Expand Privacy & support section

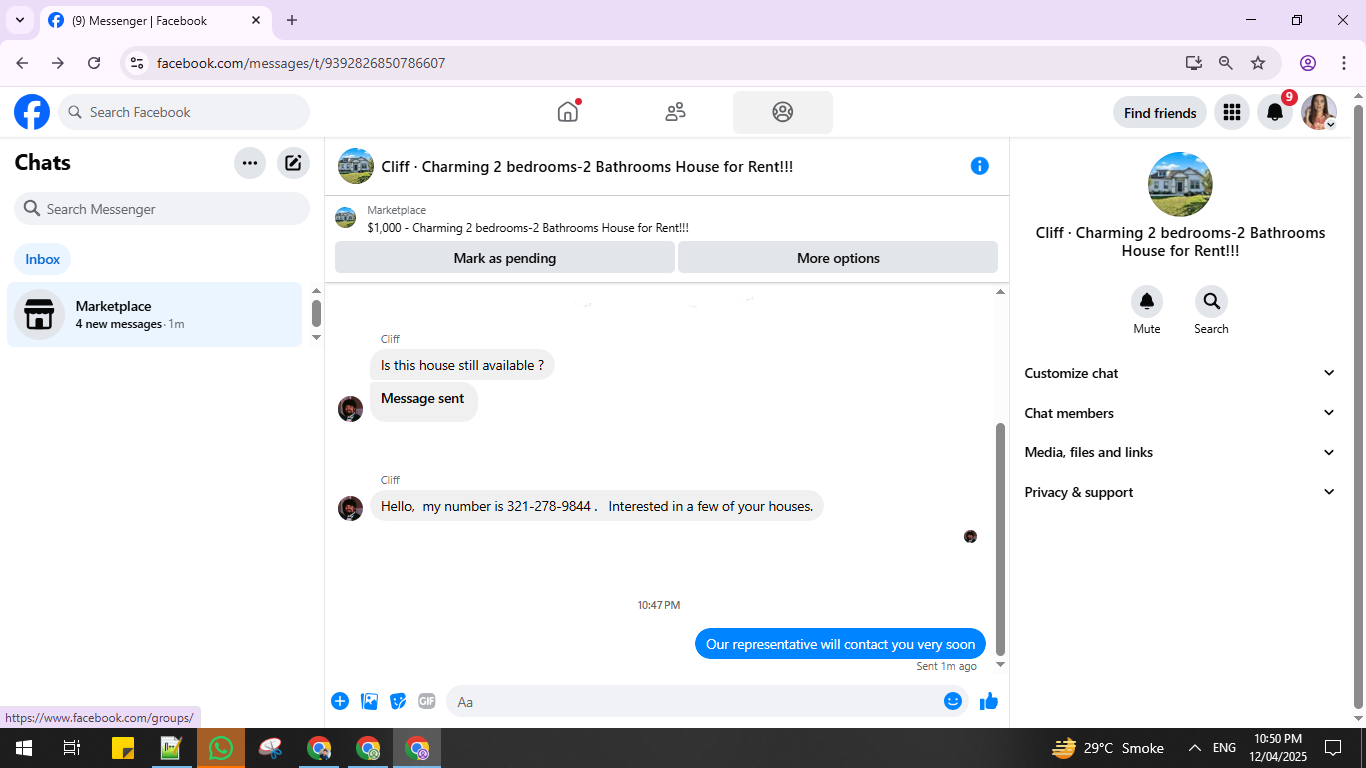click(x=1180, y=492)
